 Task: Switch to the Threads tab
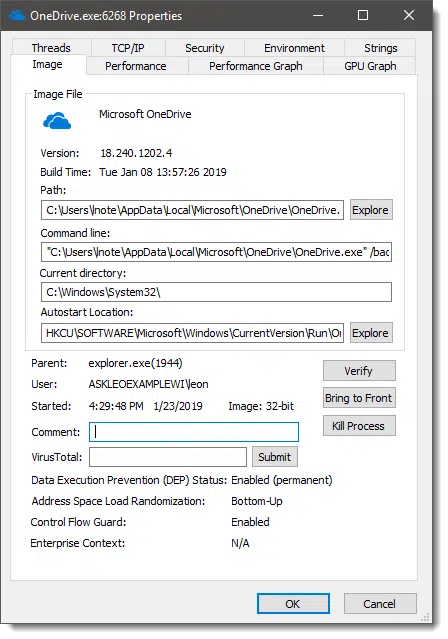click(x=51, y=48)
